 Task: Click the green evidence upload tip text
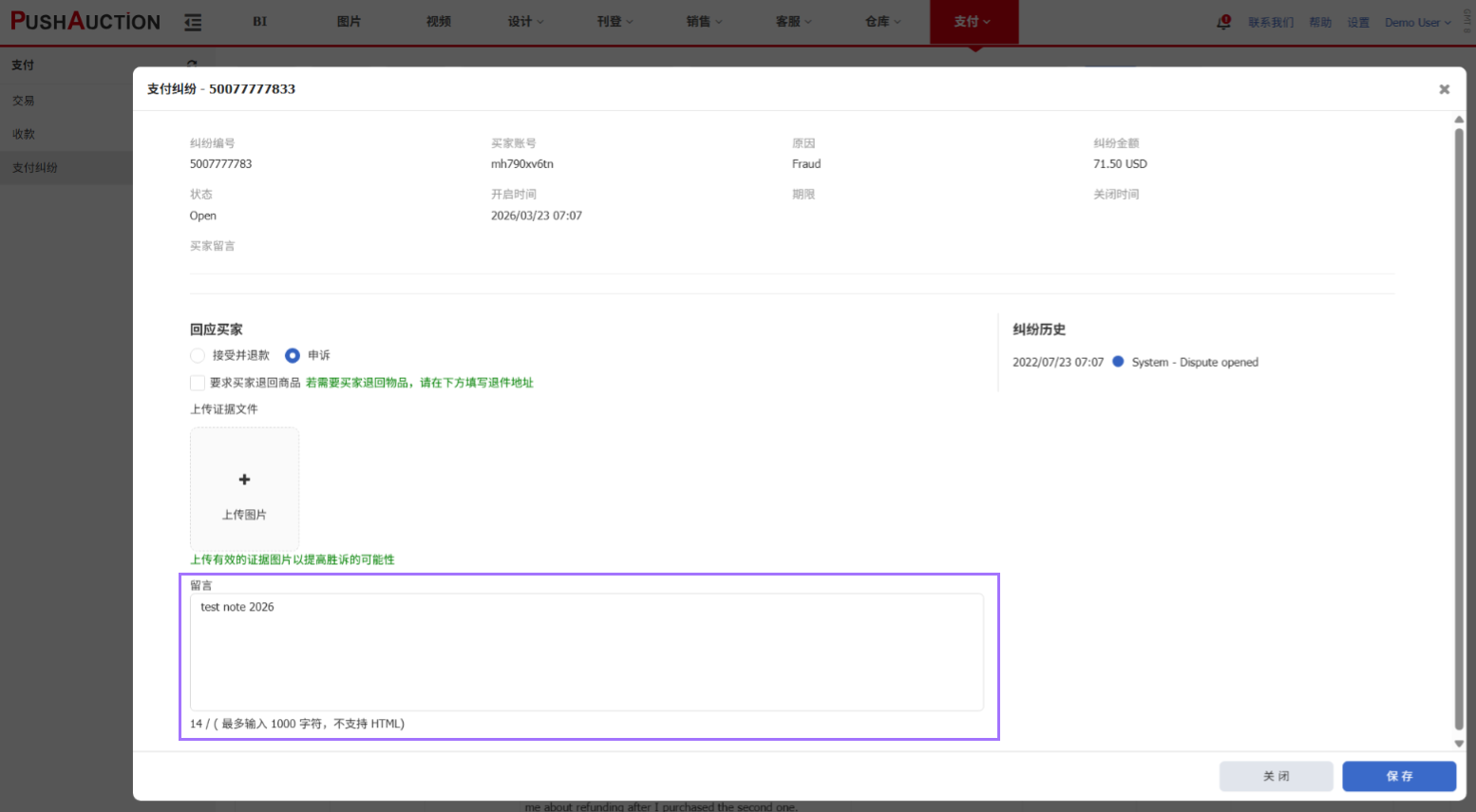(293, 559)
